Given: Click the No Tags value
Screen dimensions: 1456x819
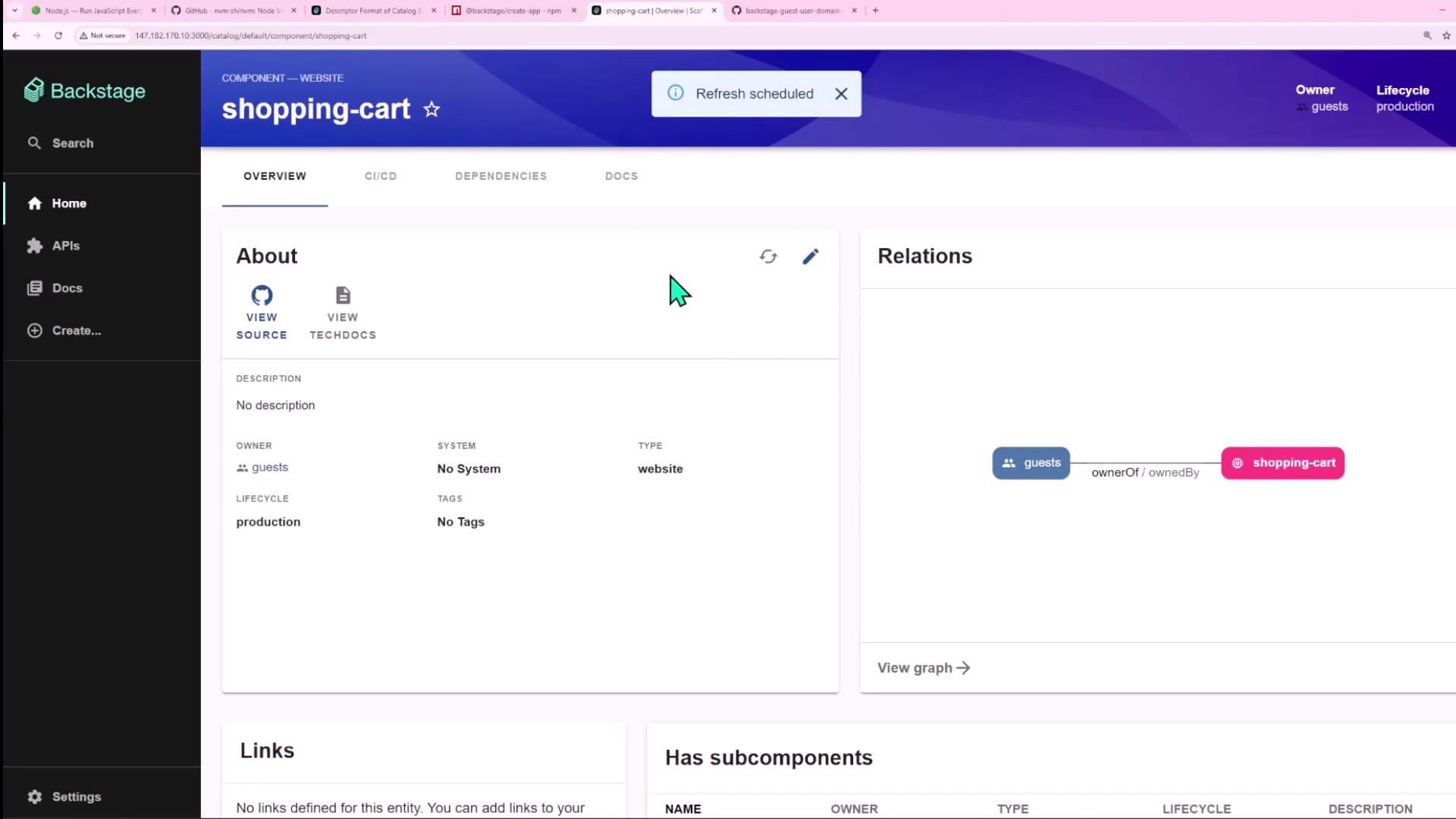Looking at the screenshot, I should 461,522.
